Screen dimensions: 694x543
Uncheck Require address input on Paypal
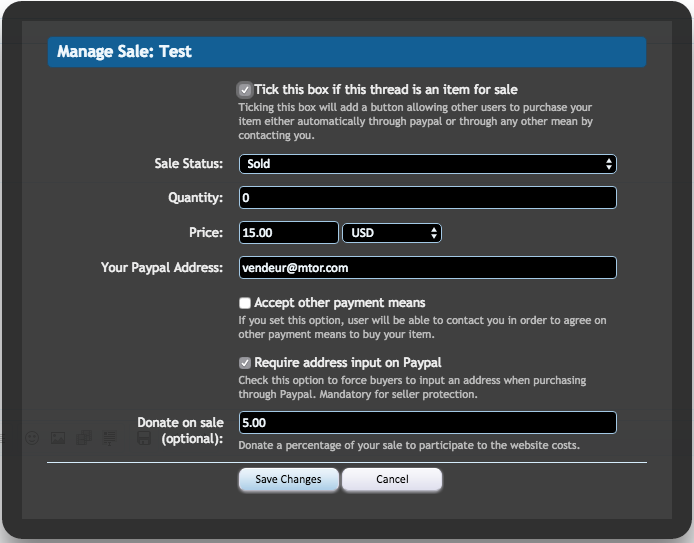click(x=245, y=363)
